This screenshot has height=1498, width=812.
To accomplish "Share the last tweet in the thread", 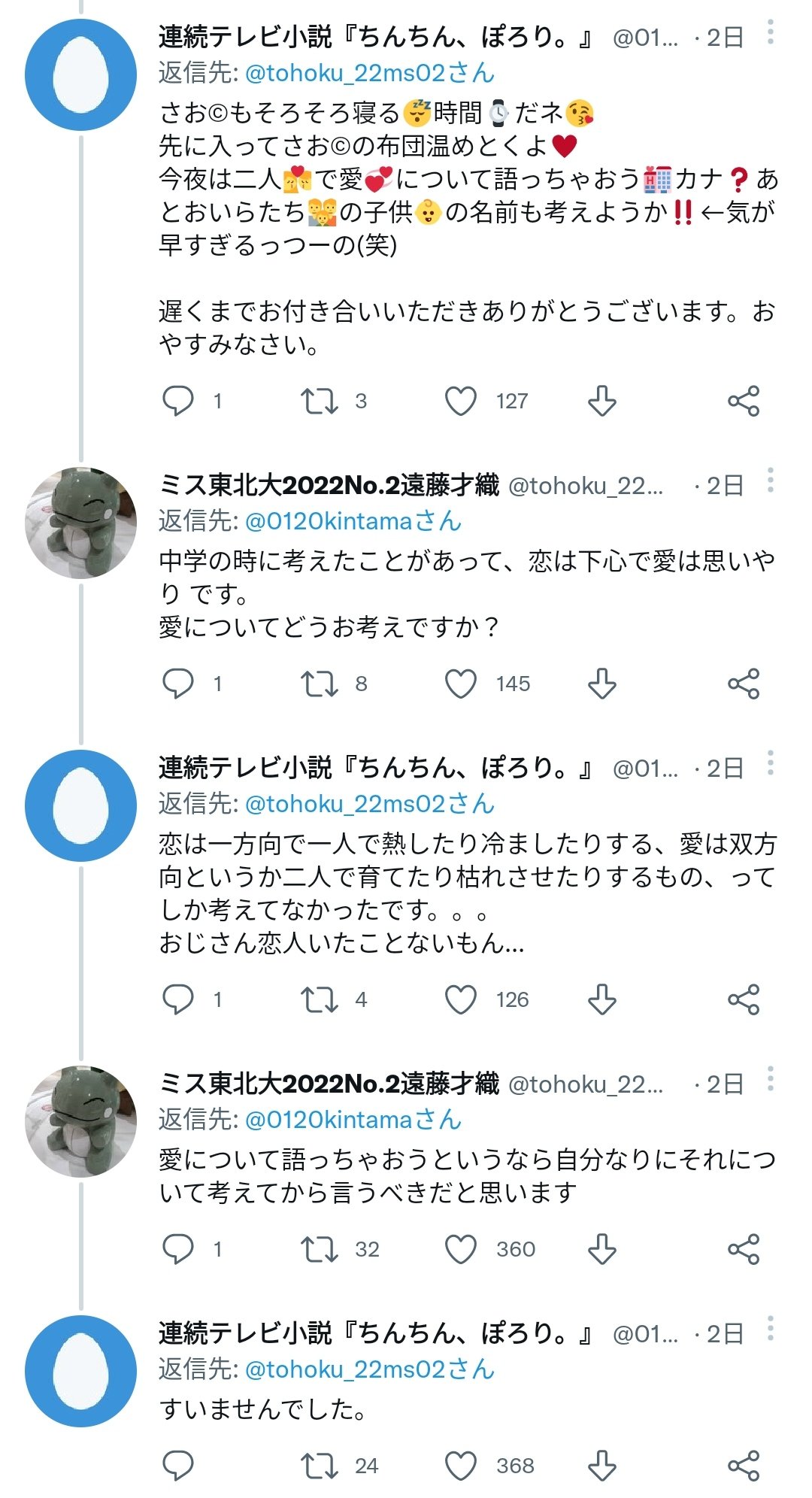I will tap(744, 1466).
